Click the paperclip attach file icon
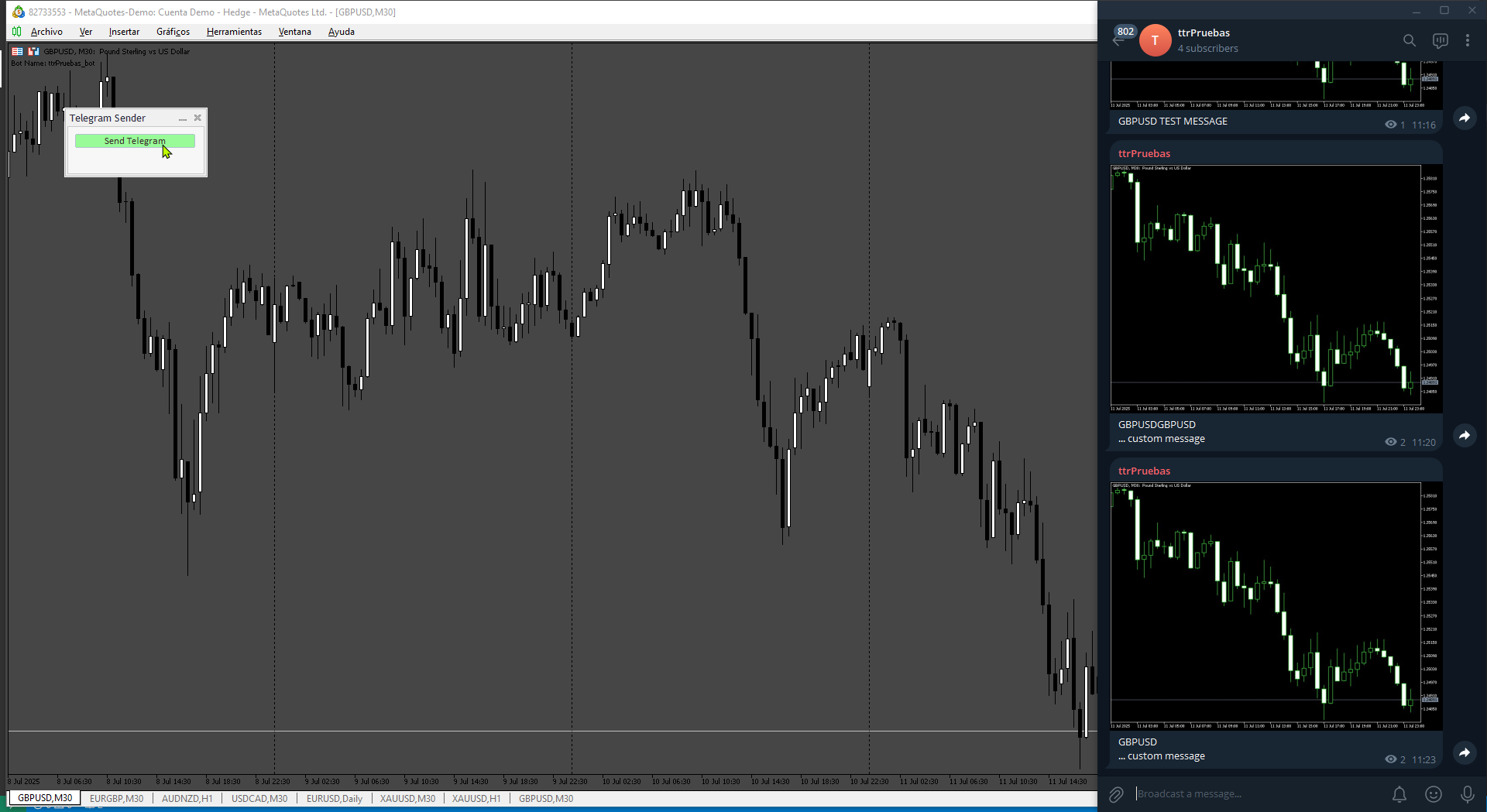Screen dimensions: 1487x812 1116,794
